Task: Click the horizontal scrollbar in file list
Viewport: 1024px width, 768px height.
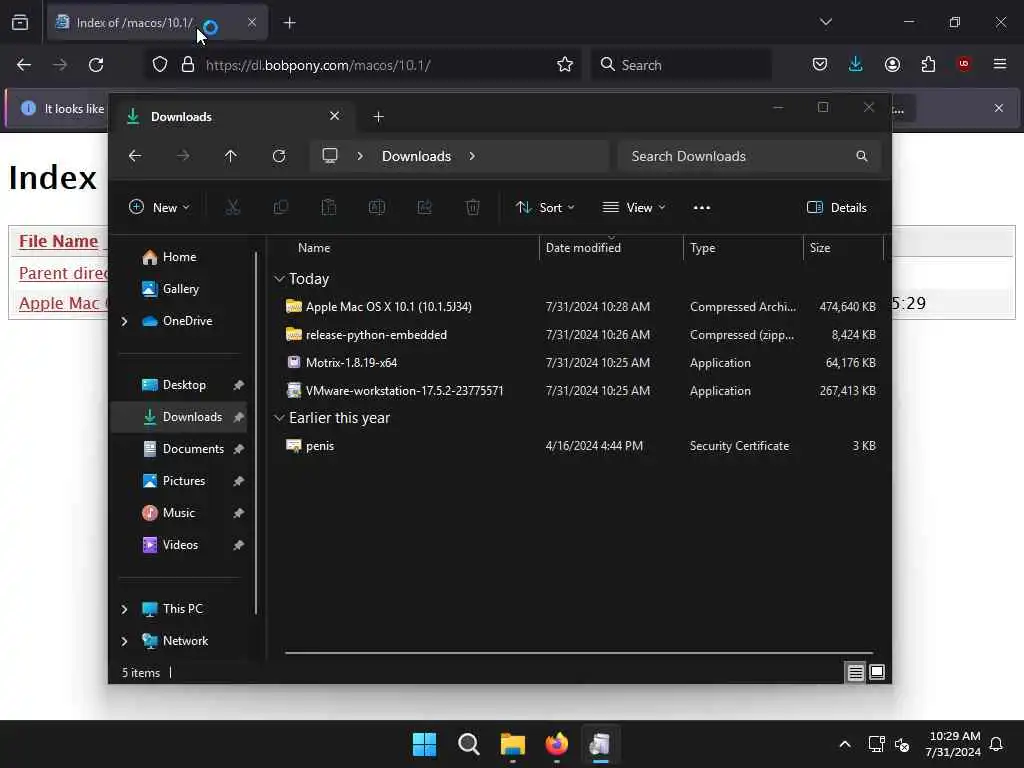Action: [579, 652]
